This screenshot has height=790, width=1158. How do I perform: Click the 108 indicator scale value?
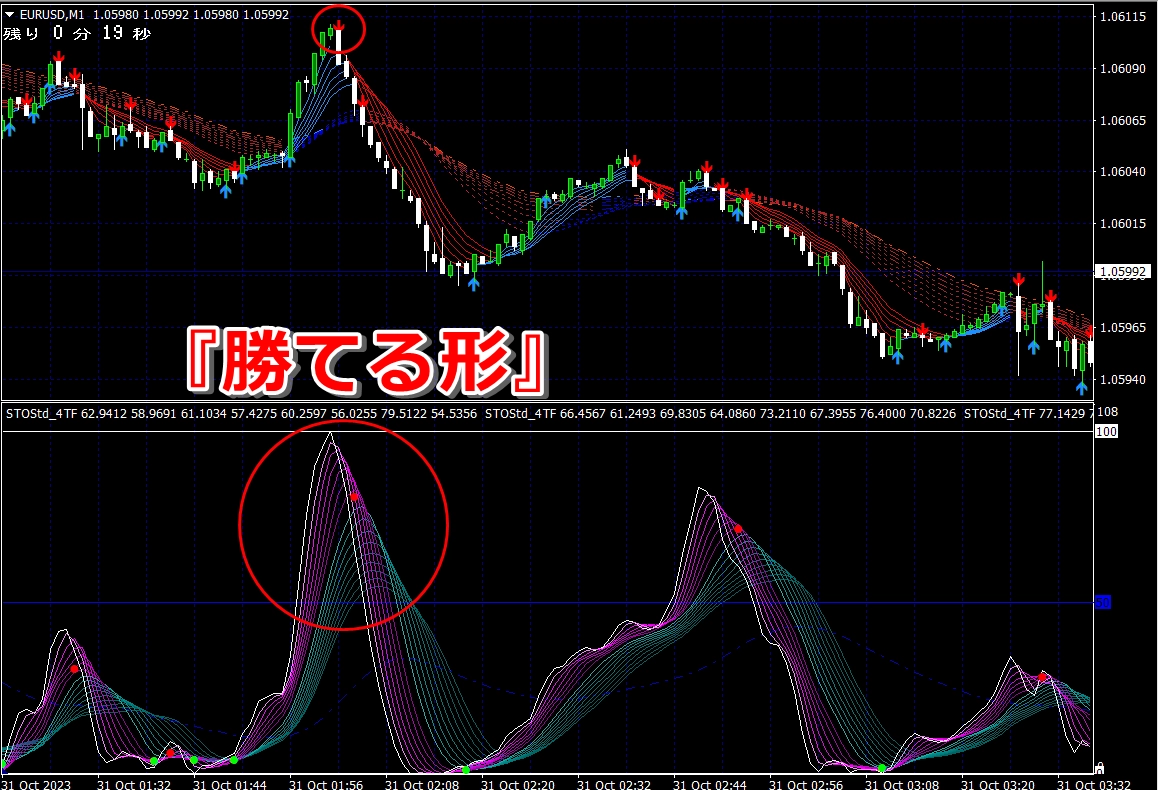coord(1108,412)
